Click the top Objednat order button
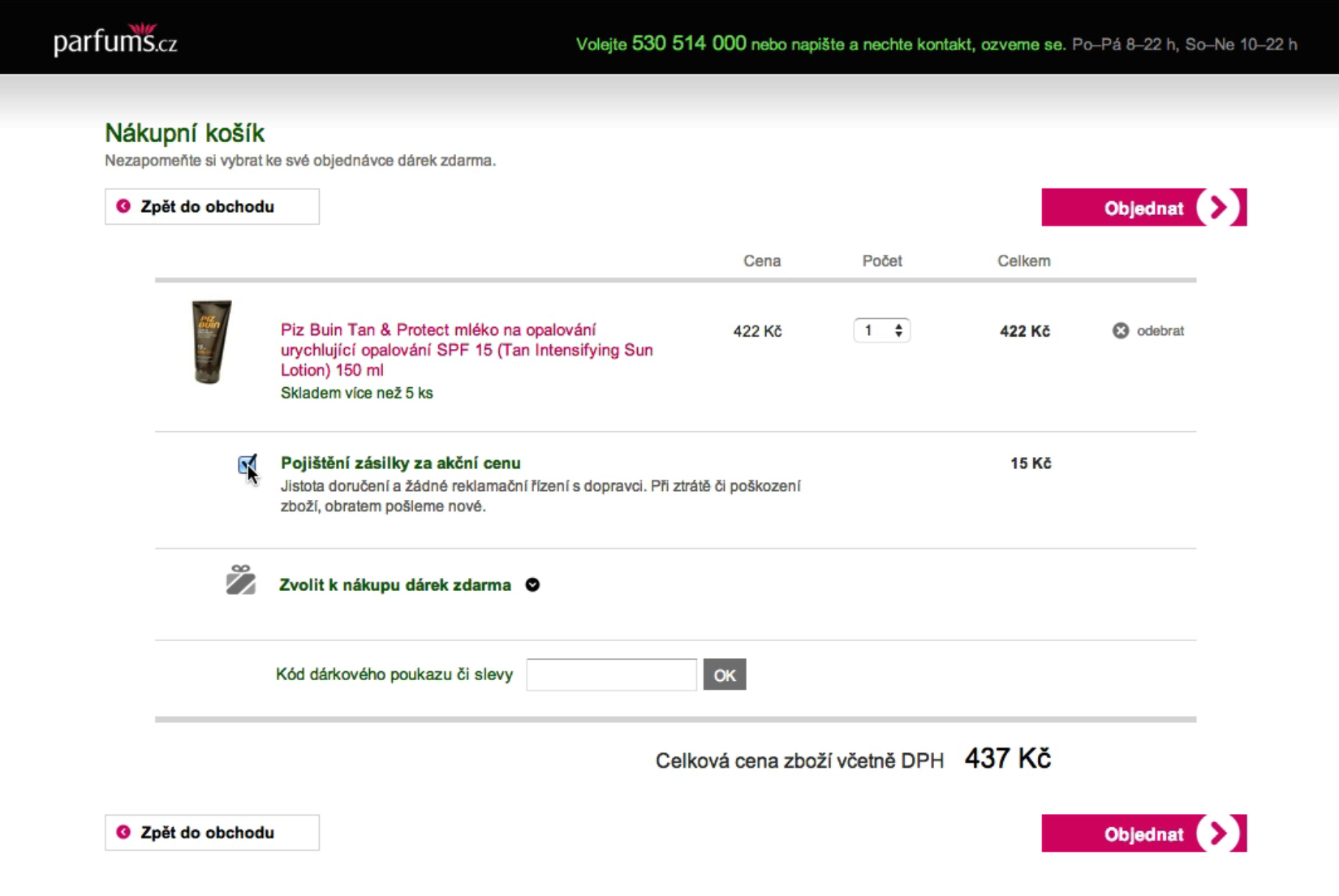 coord(1143,208)
